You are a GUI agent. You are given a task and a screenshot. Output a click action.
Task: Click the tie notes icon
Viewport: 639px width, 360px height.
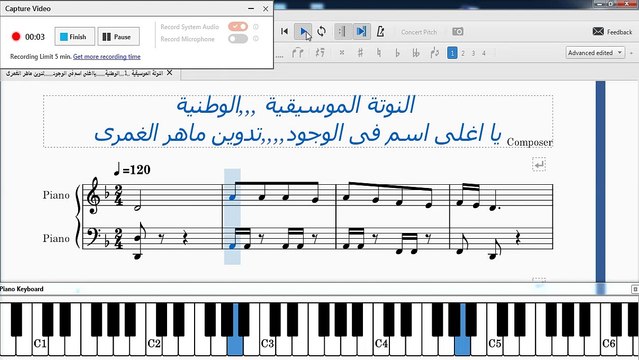coord(298,53)
